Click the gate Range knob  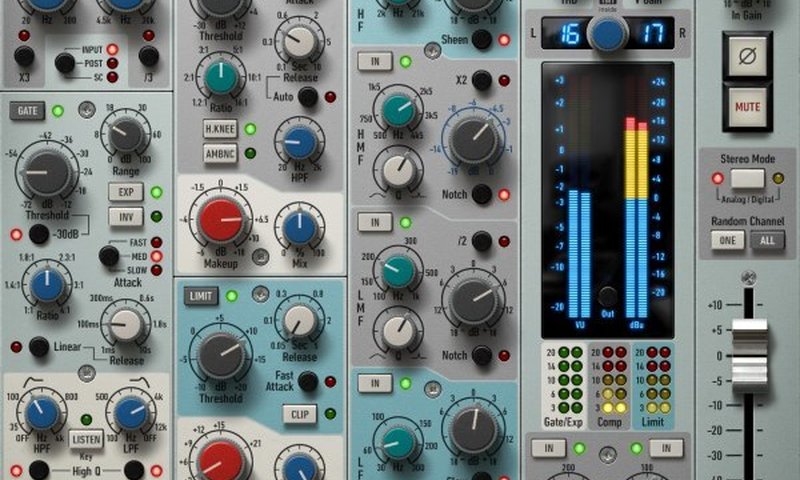124,133
